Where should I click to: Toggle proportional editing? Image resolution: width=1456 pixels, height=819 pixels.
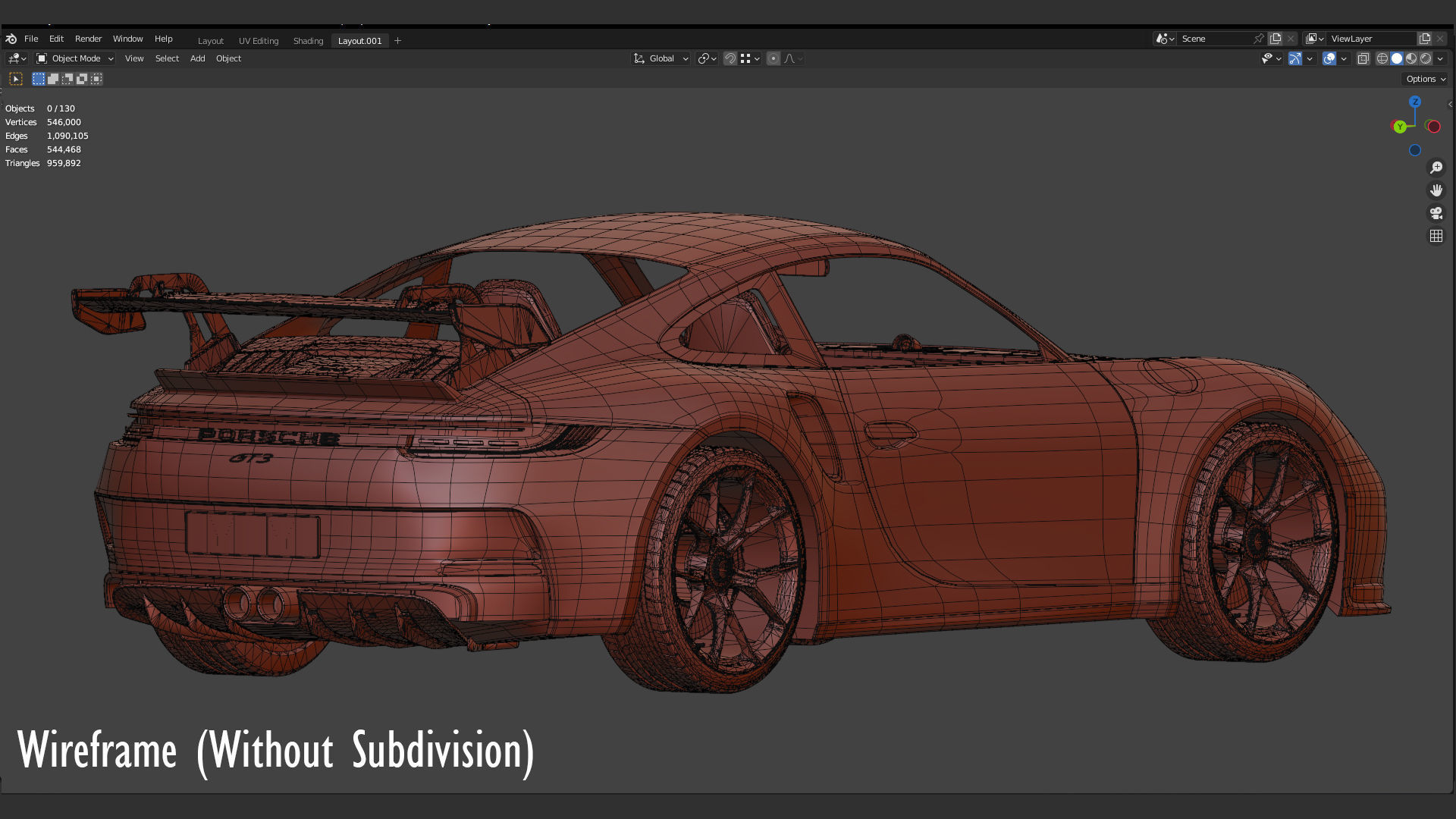click(773, 58)
